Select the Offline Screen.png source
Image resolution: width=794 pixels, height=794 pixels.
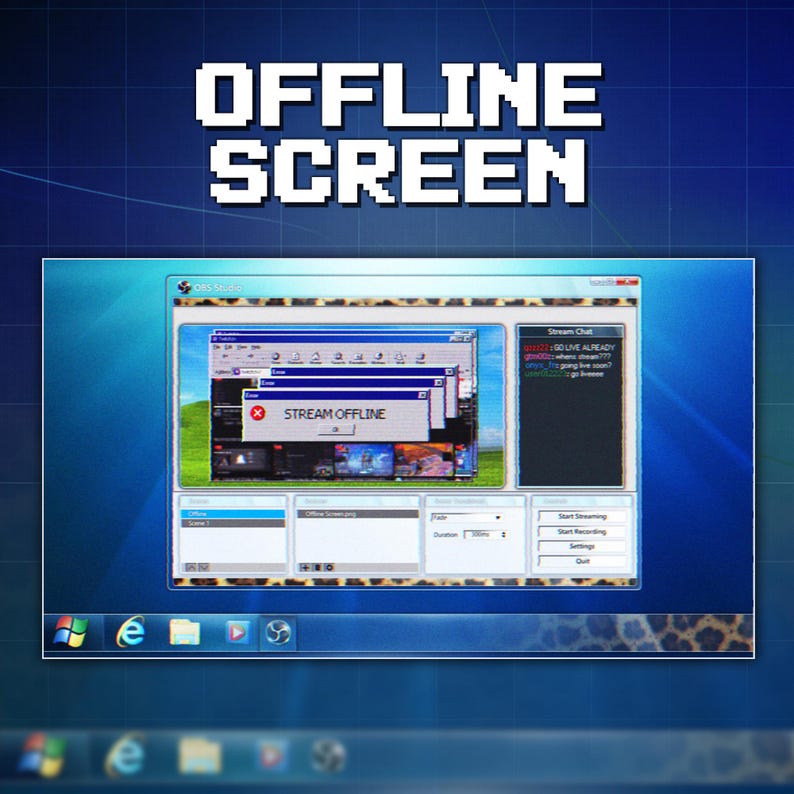(358, 514)
